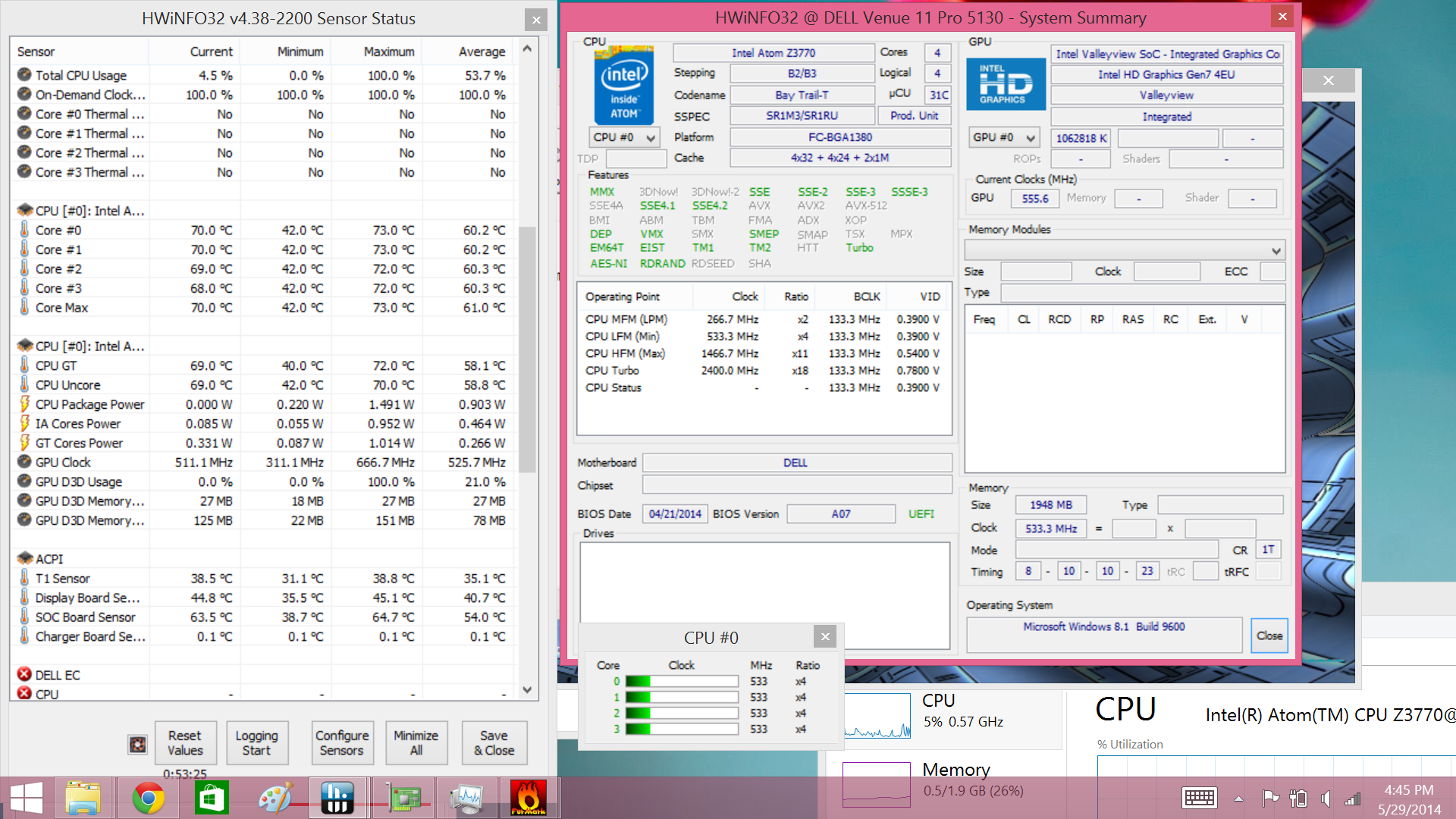Switch to the HWiNFO taskbar icon
This screenshot has height=819, width=1456.
pos(337,798)
